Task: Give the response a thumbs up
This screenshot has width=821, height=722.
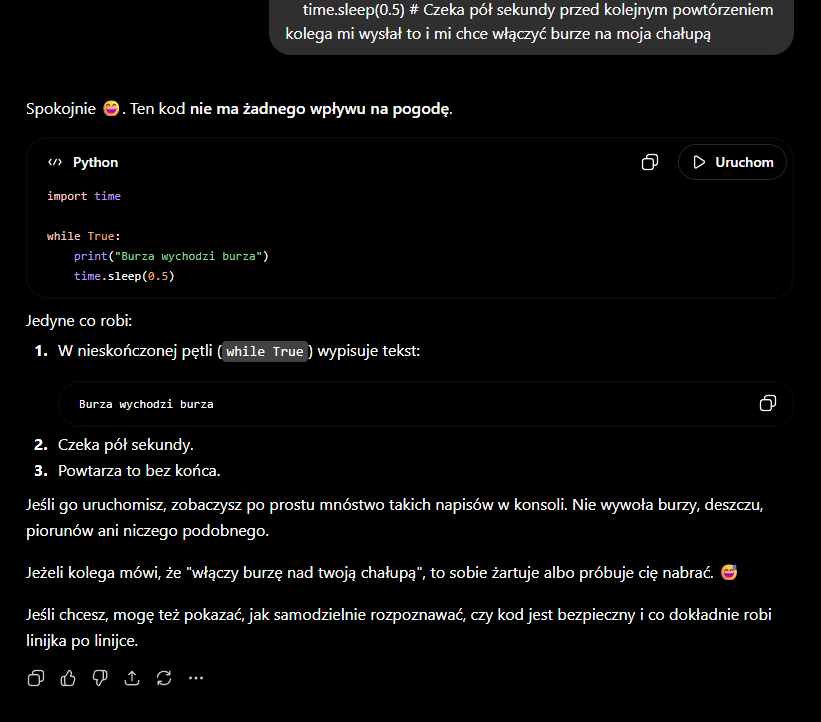Action: [68, 678]
